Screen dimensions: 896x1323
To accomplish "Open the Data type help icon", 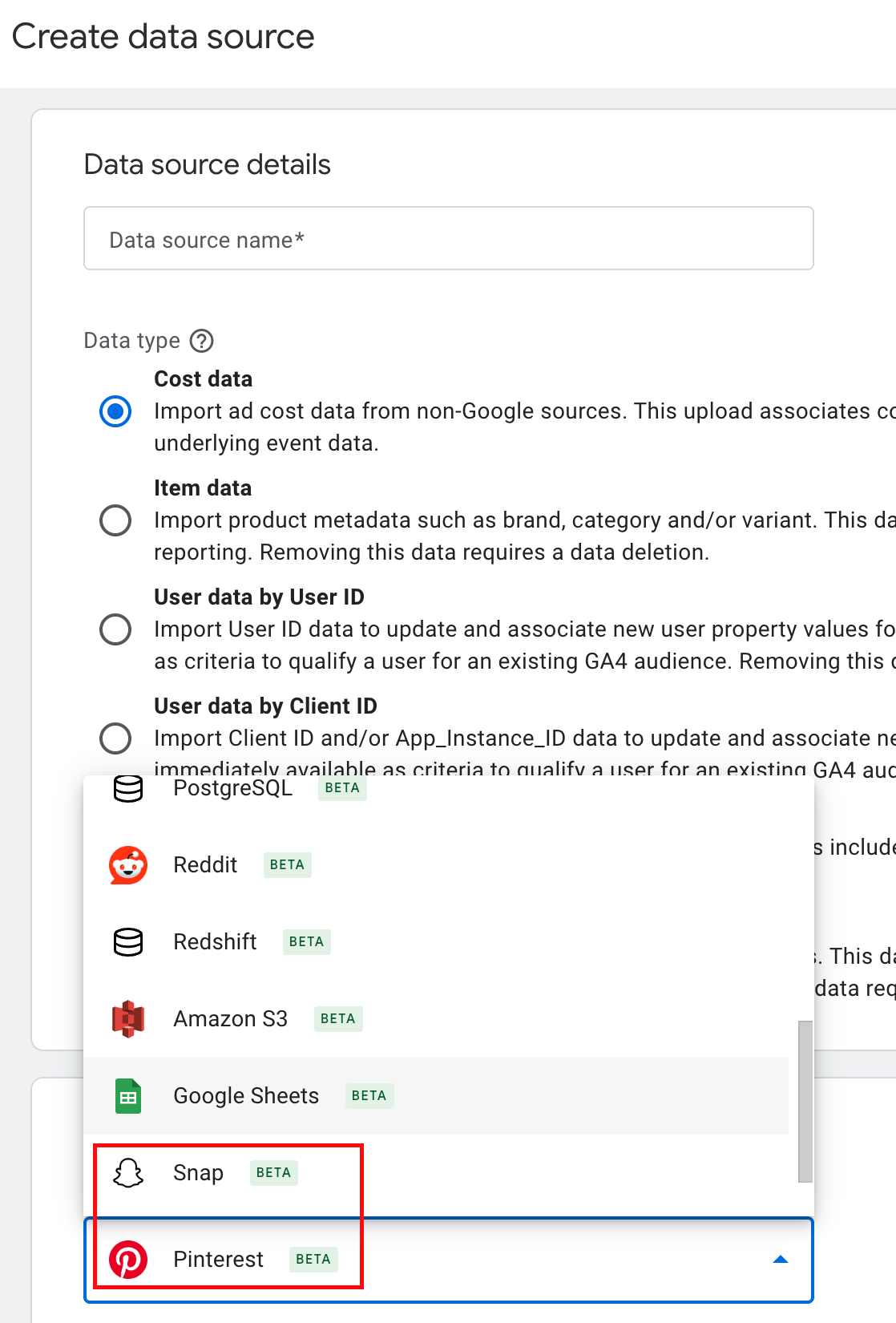I will click(202, 341).
